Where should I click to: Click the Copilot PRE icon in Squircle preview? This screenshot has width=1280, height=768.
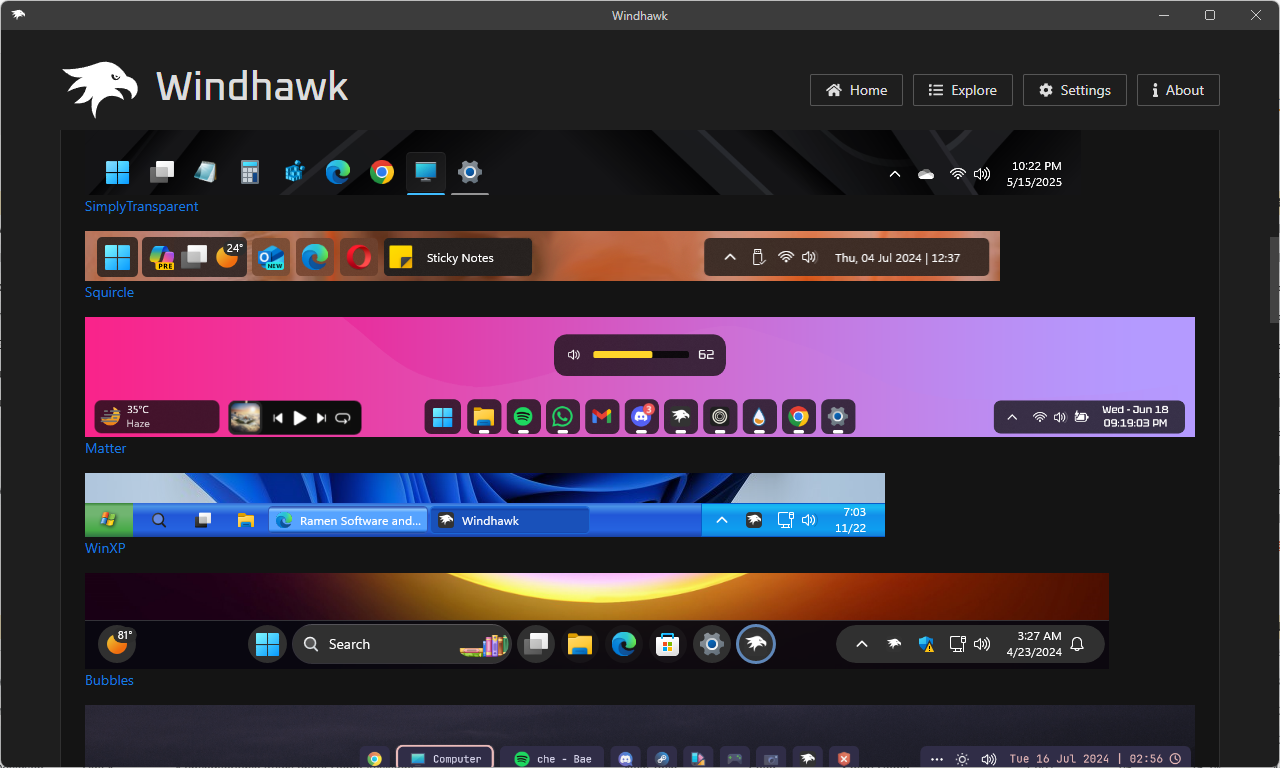(x=160, y=257)
